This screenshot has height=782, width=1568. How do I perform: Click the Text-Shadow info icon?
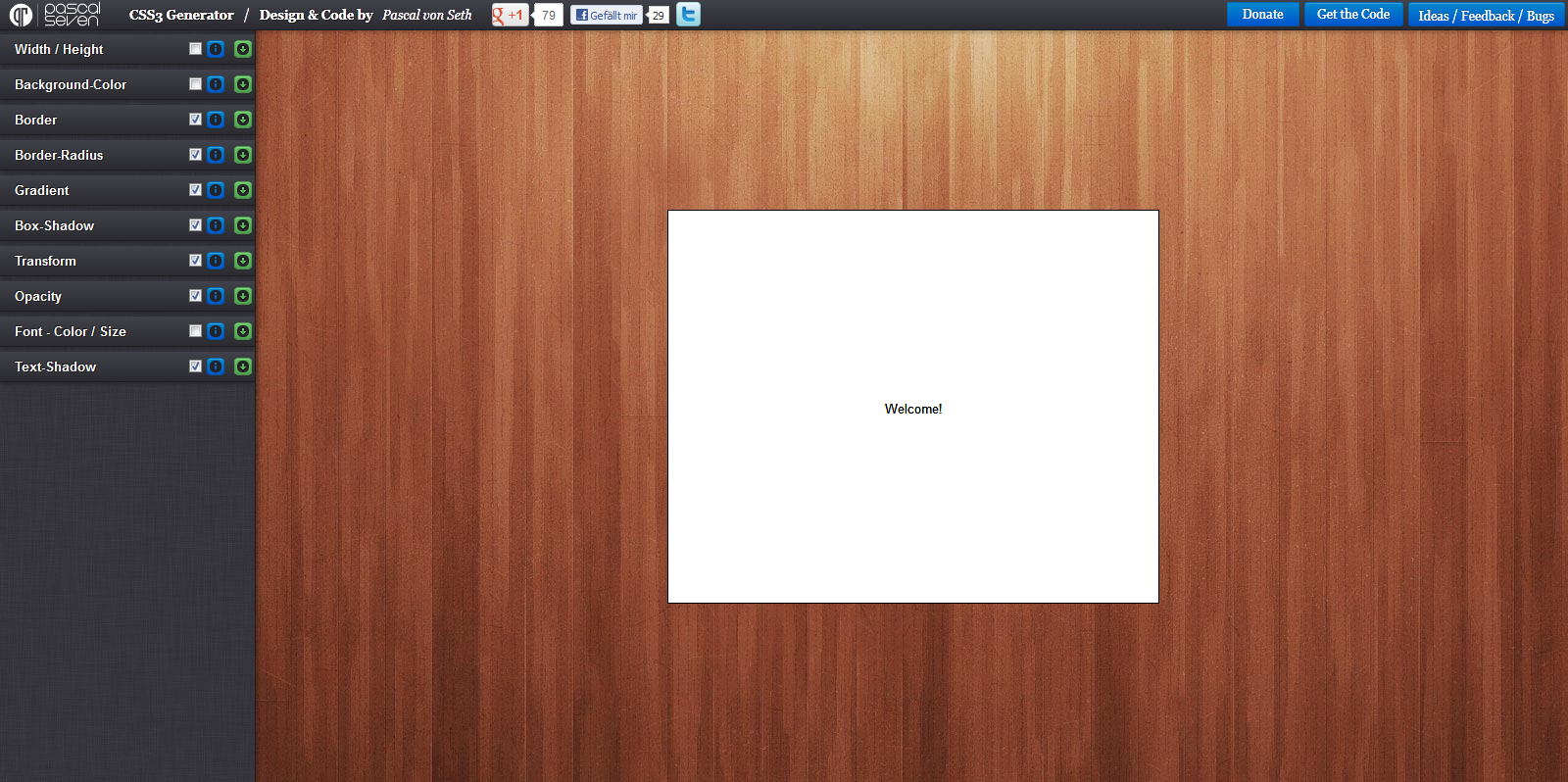click(x=216, y=367)
